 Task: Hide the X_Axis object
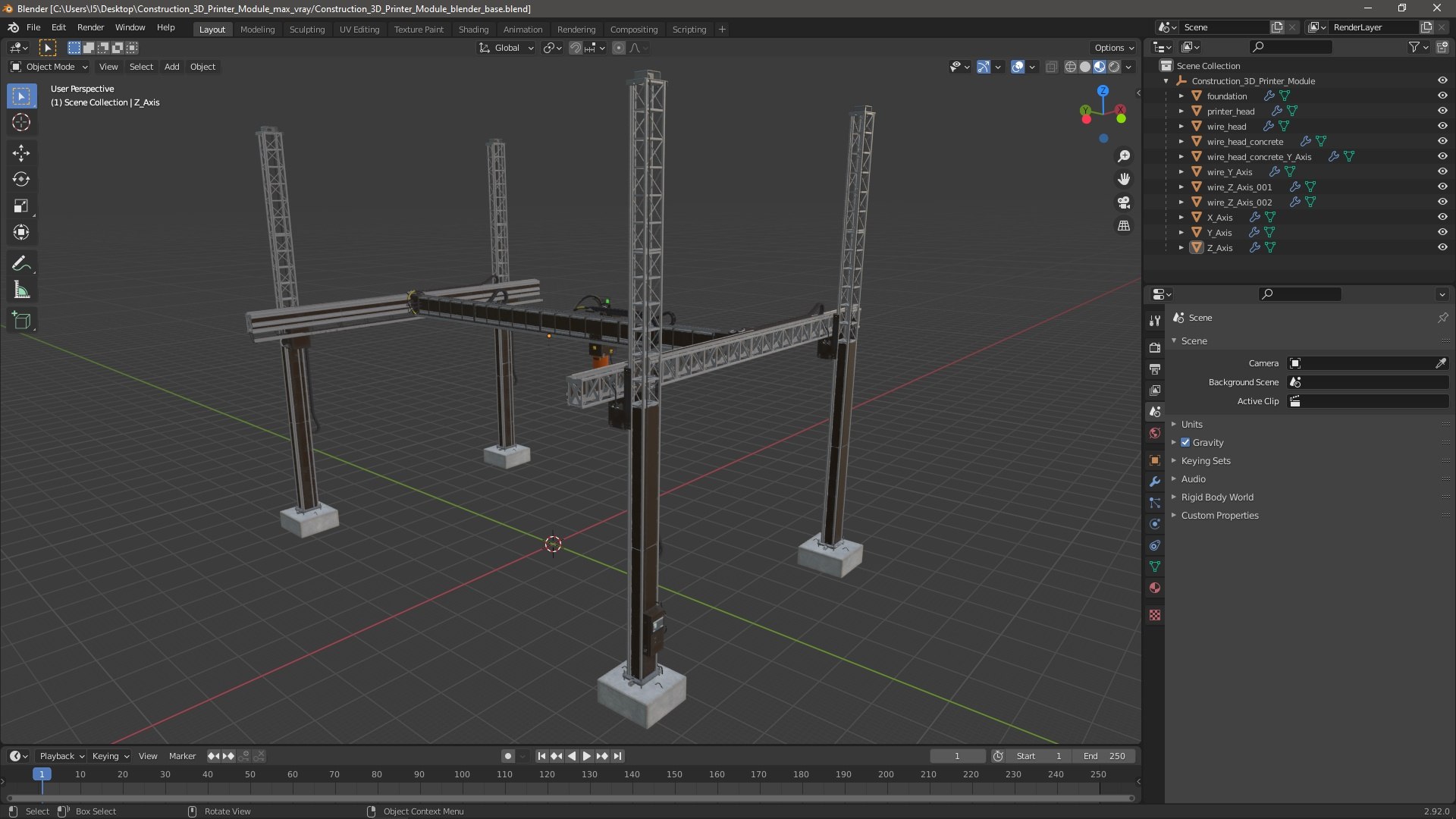pos(1442,217)
